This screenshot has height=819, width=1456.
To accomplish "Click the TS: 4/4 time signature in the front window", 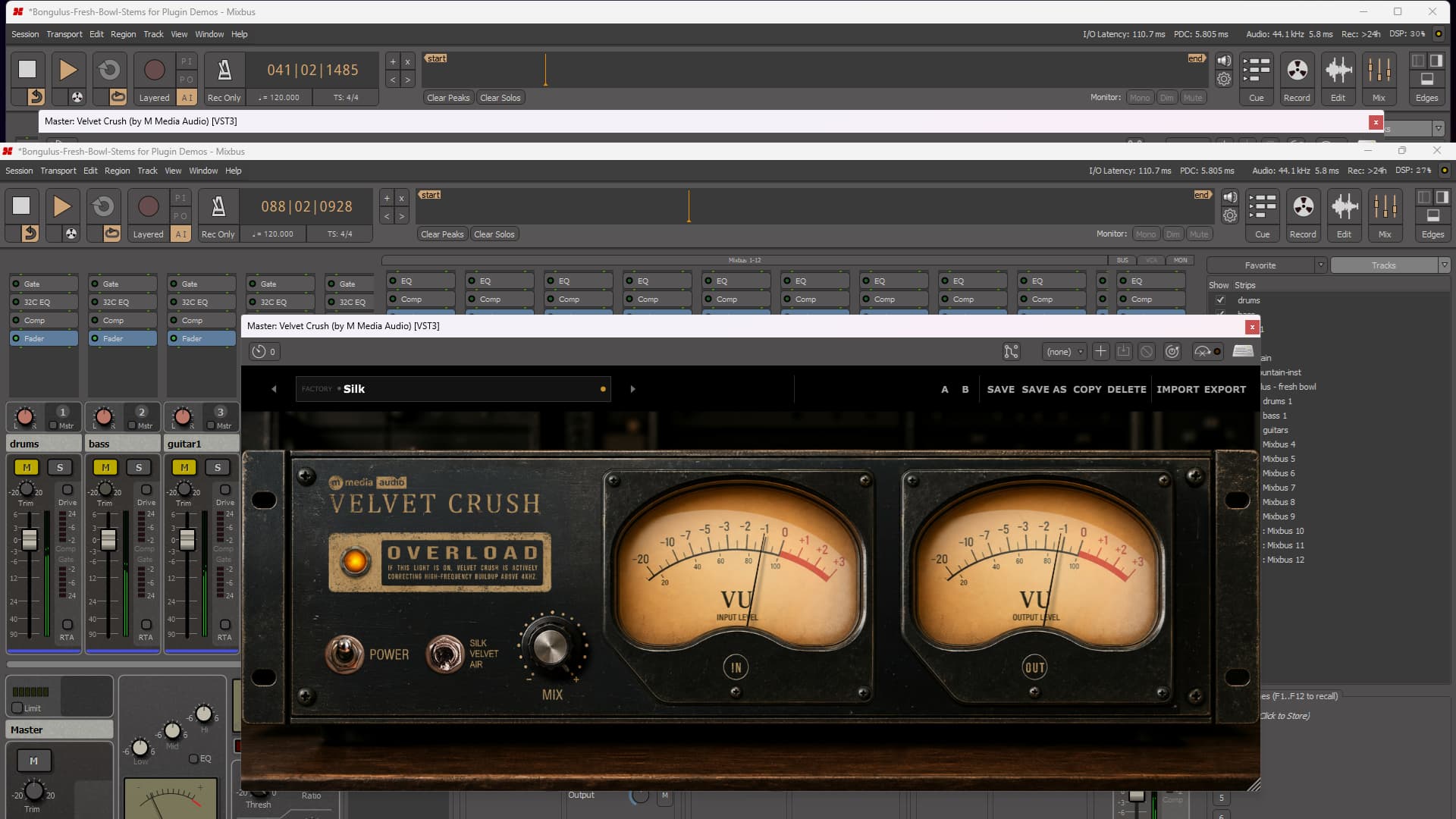I will coord(340,234).
